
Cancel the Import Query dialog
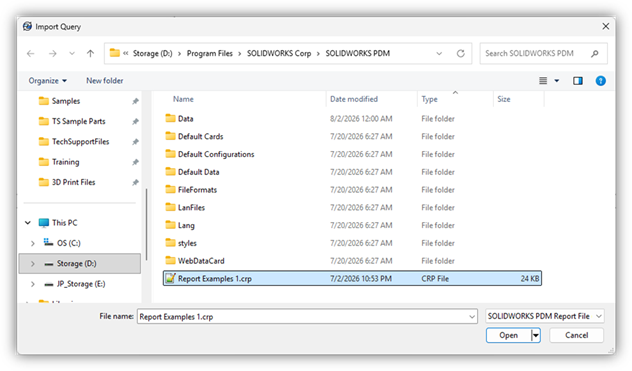click(x=576, y=335)
